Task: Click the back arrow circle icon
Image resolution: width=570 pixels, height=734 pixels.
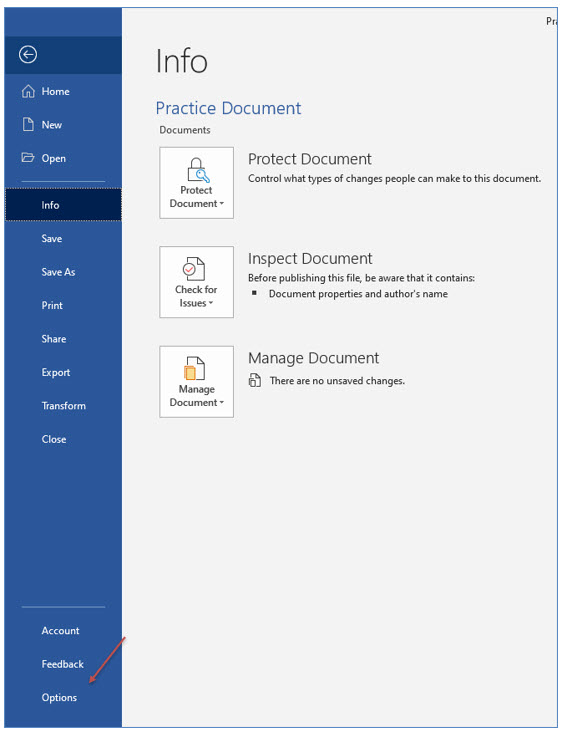Action: click(28, 54)
